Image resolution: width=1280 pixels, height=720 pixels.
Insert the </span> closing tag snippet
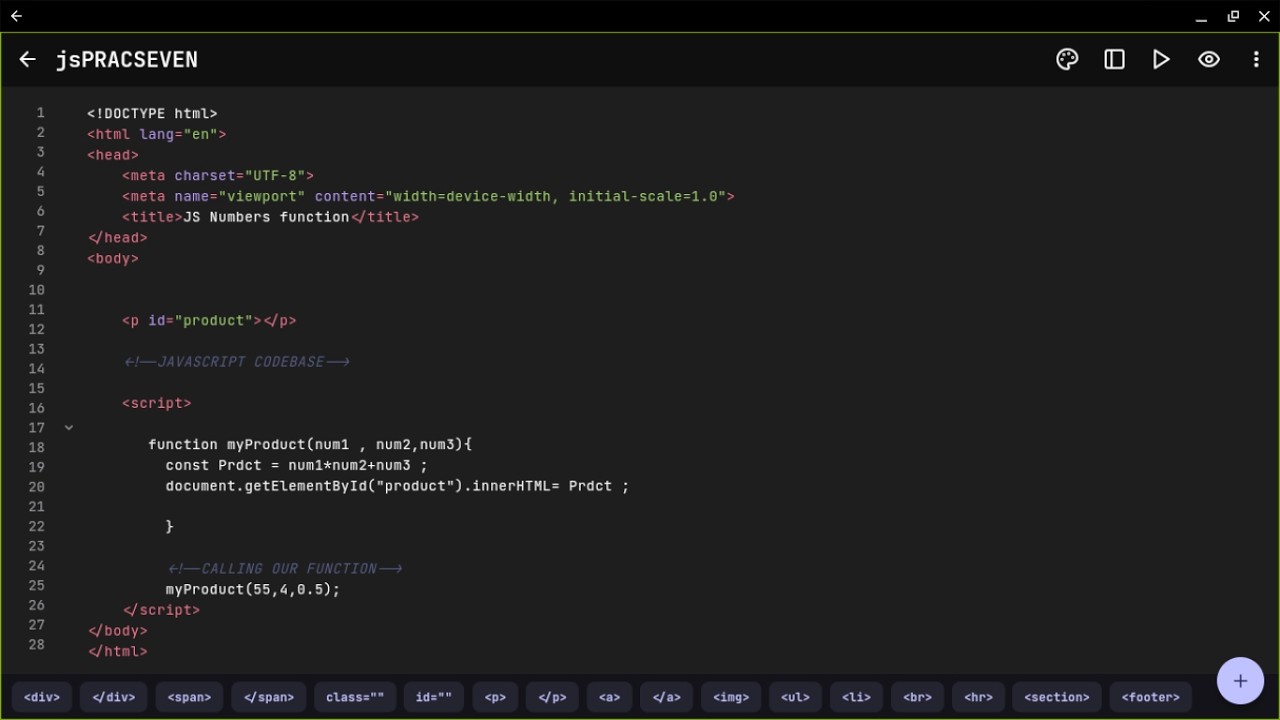click(x=269, y=697)
